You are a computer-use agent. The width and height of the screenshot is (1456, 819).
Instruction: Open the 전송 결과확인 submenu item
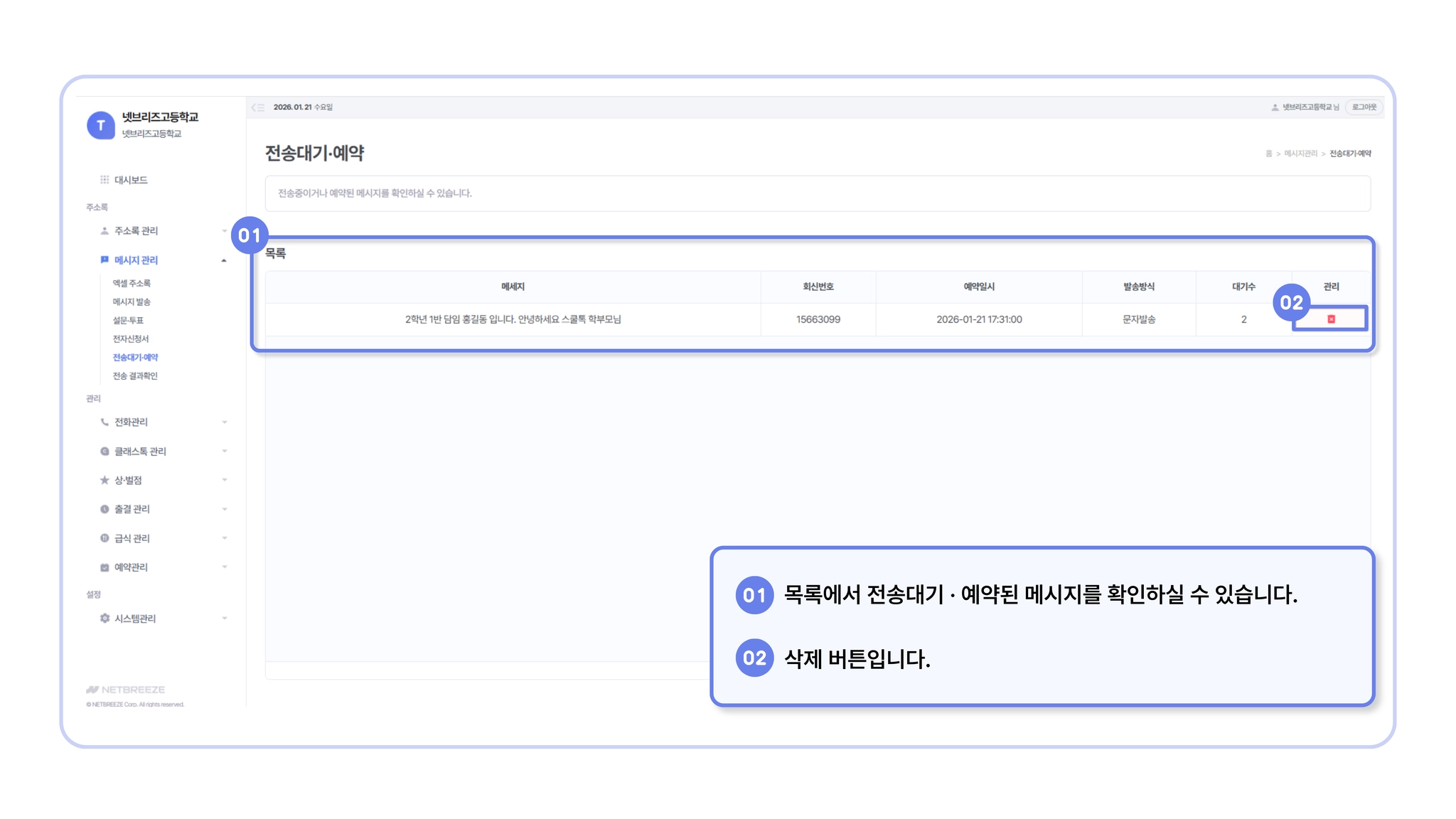[135, 376]
